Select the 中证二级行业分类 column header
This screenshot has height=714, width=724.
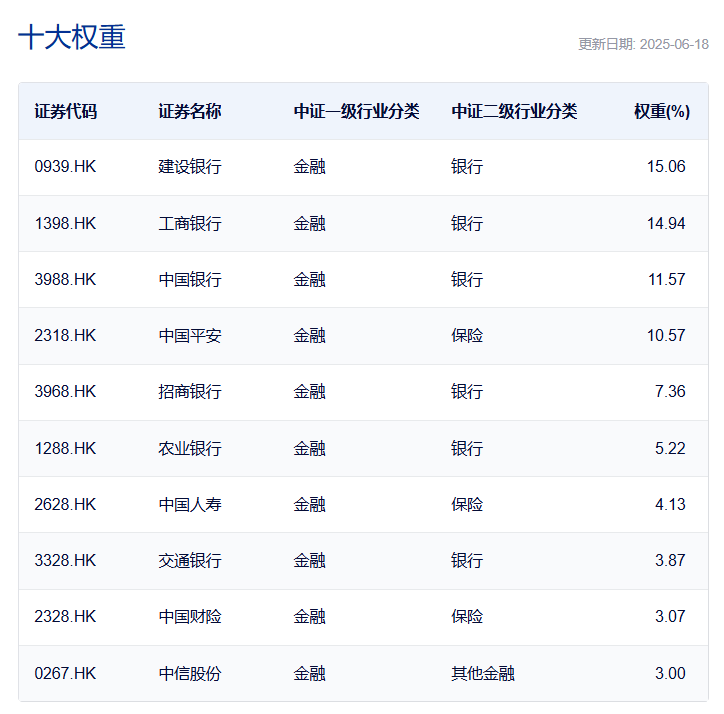click(514, 111)
